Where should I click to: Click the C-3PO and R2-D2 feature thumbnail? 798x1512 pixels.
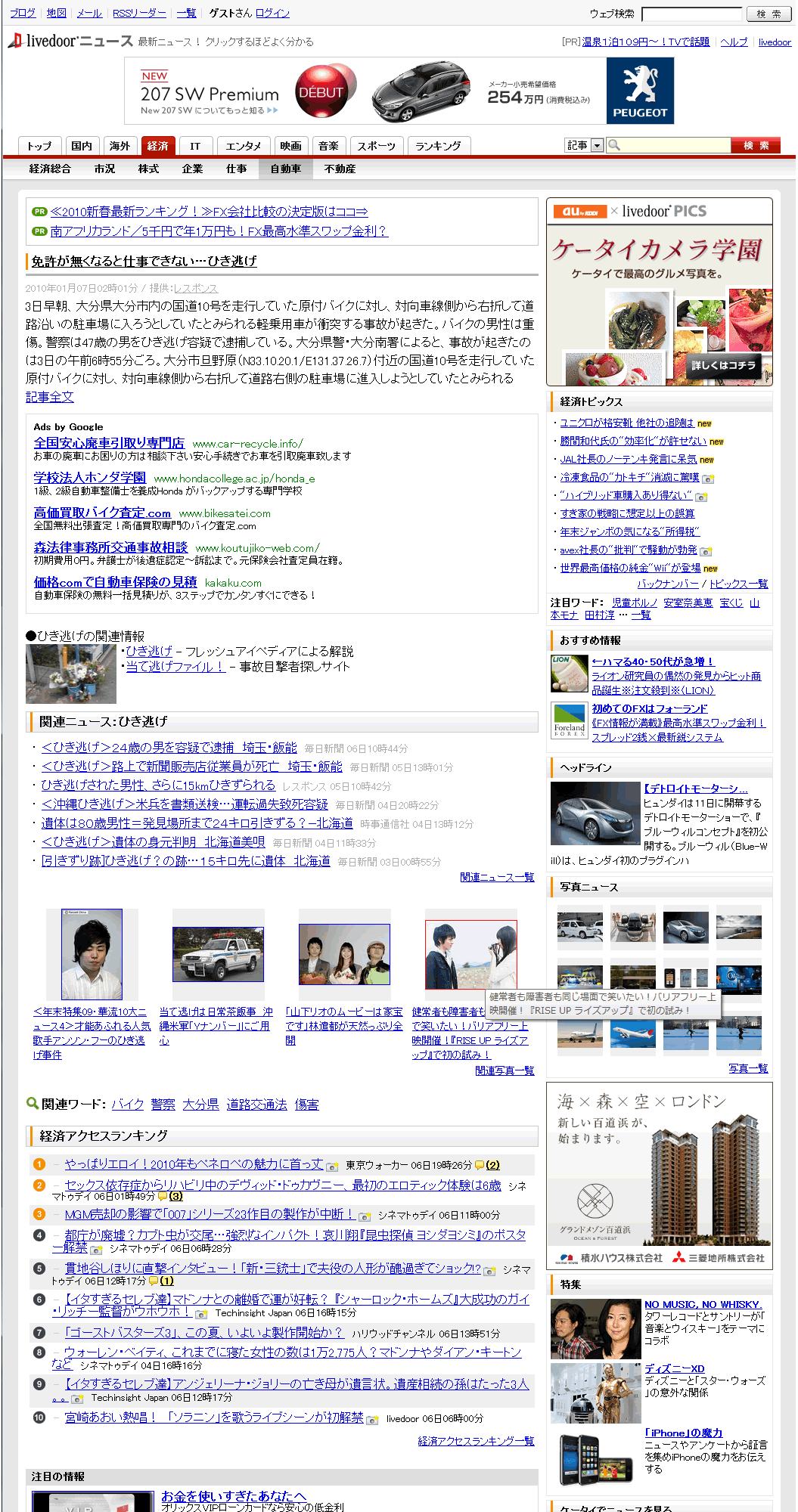[x=595, y=1393]
